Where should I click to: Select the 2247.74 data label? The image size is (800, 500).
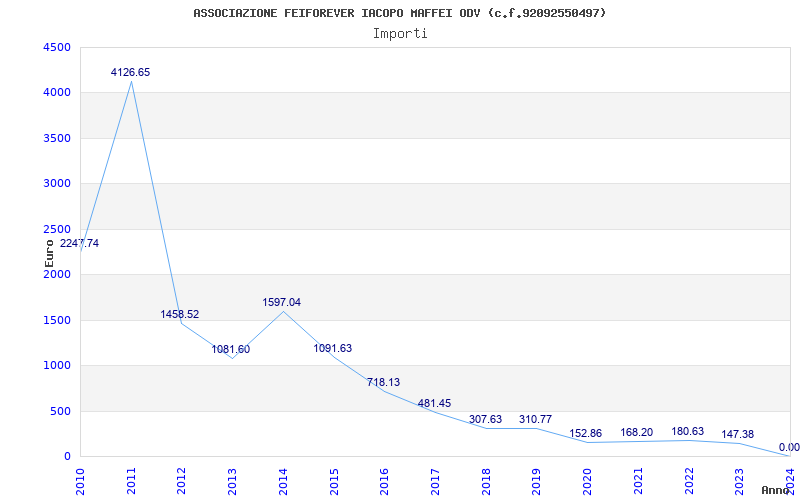tap(80, 243)
